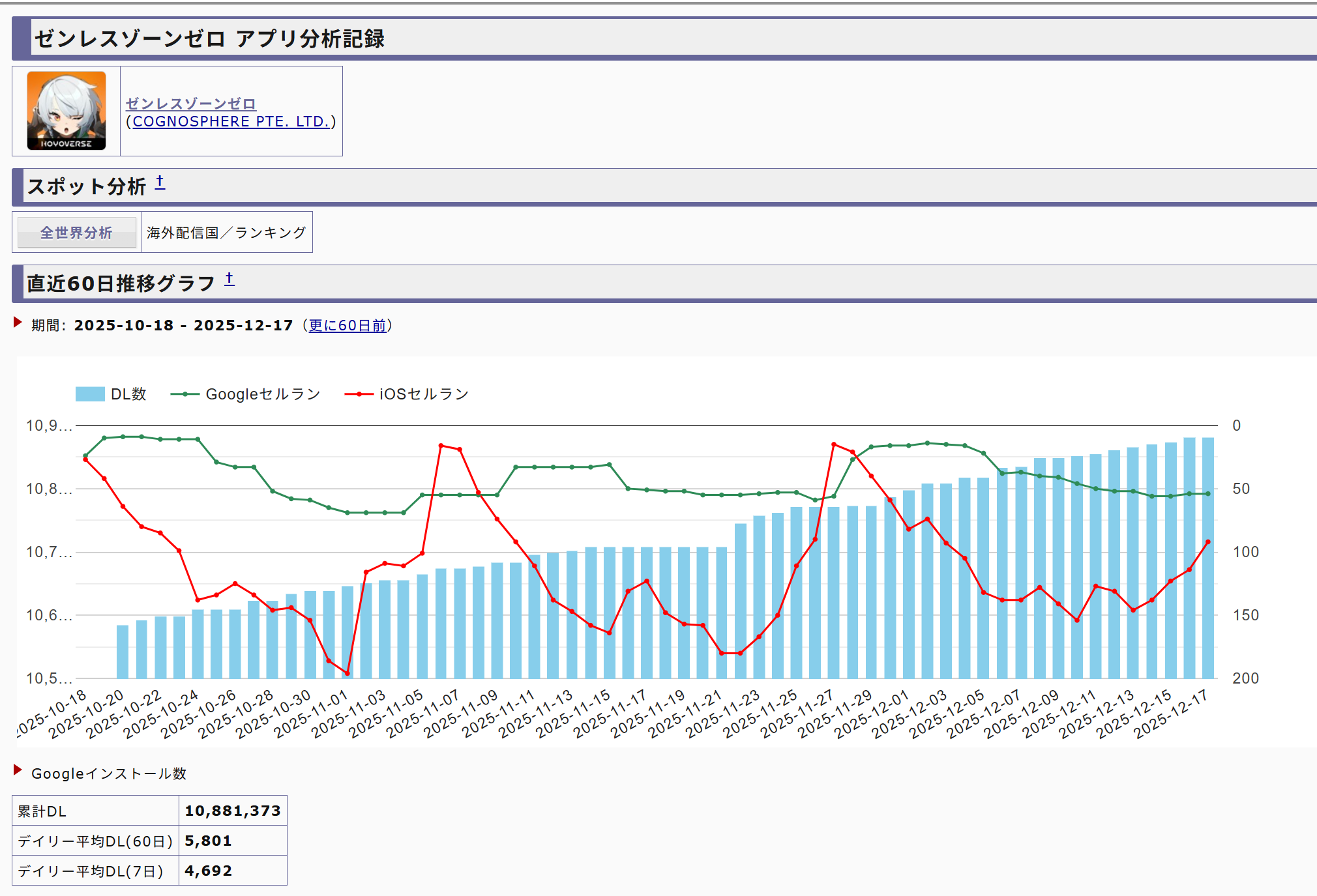Viewport: 1317px width, 896px height.
Task: Select the 全世界分析 tab button
Action: 76,233
